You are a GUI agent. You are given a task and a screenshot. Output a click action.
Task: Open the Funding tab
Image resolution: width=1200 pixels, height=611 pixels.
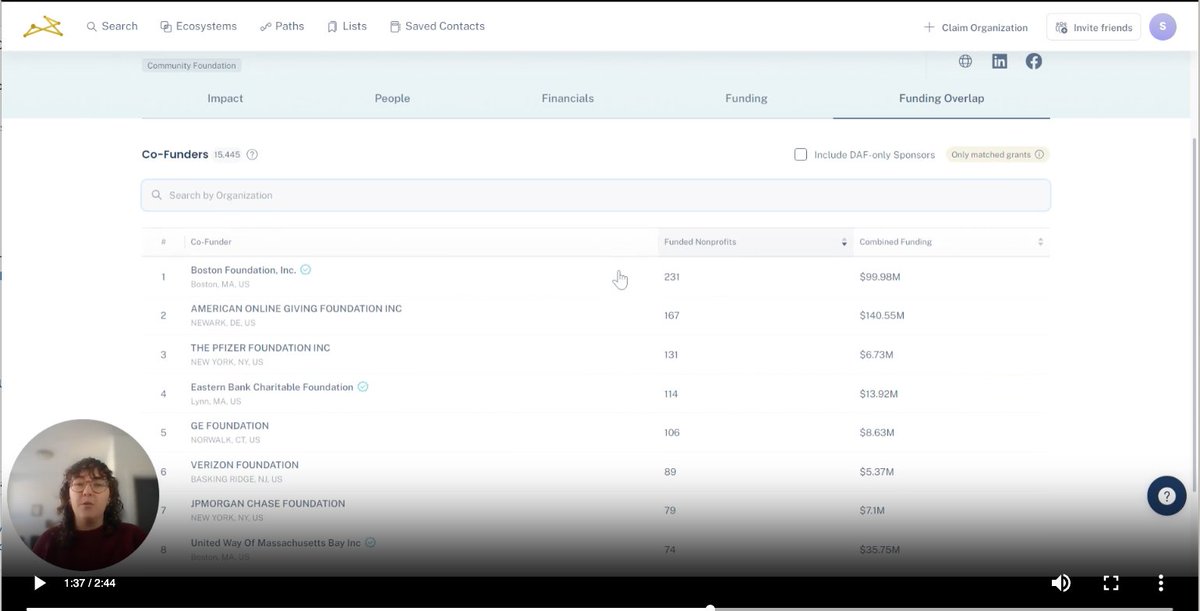pos(746,98)
